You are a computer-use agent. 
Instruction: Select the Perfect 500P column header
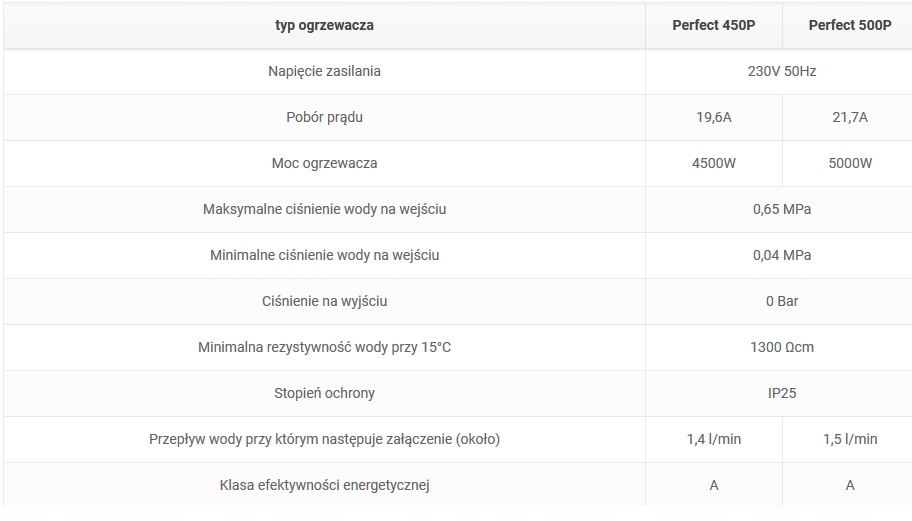tap(850, 25)
